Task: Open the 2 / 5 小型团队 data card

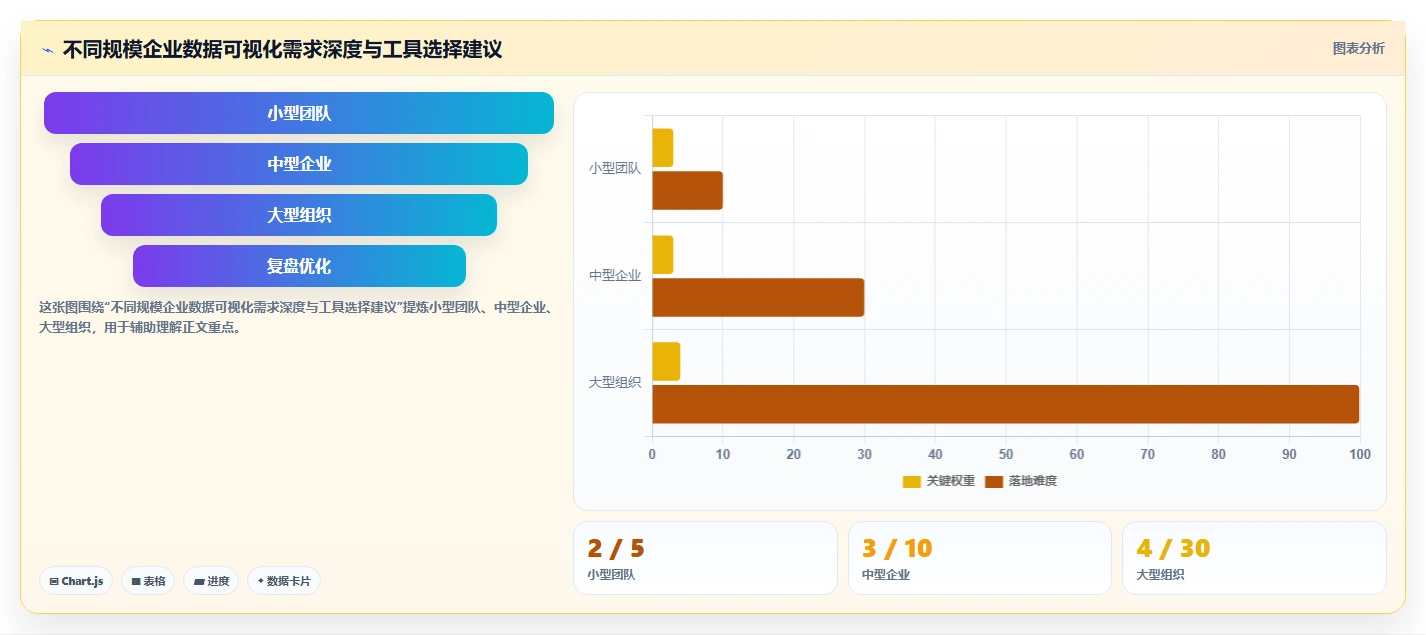Action: point(705,558)
